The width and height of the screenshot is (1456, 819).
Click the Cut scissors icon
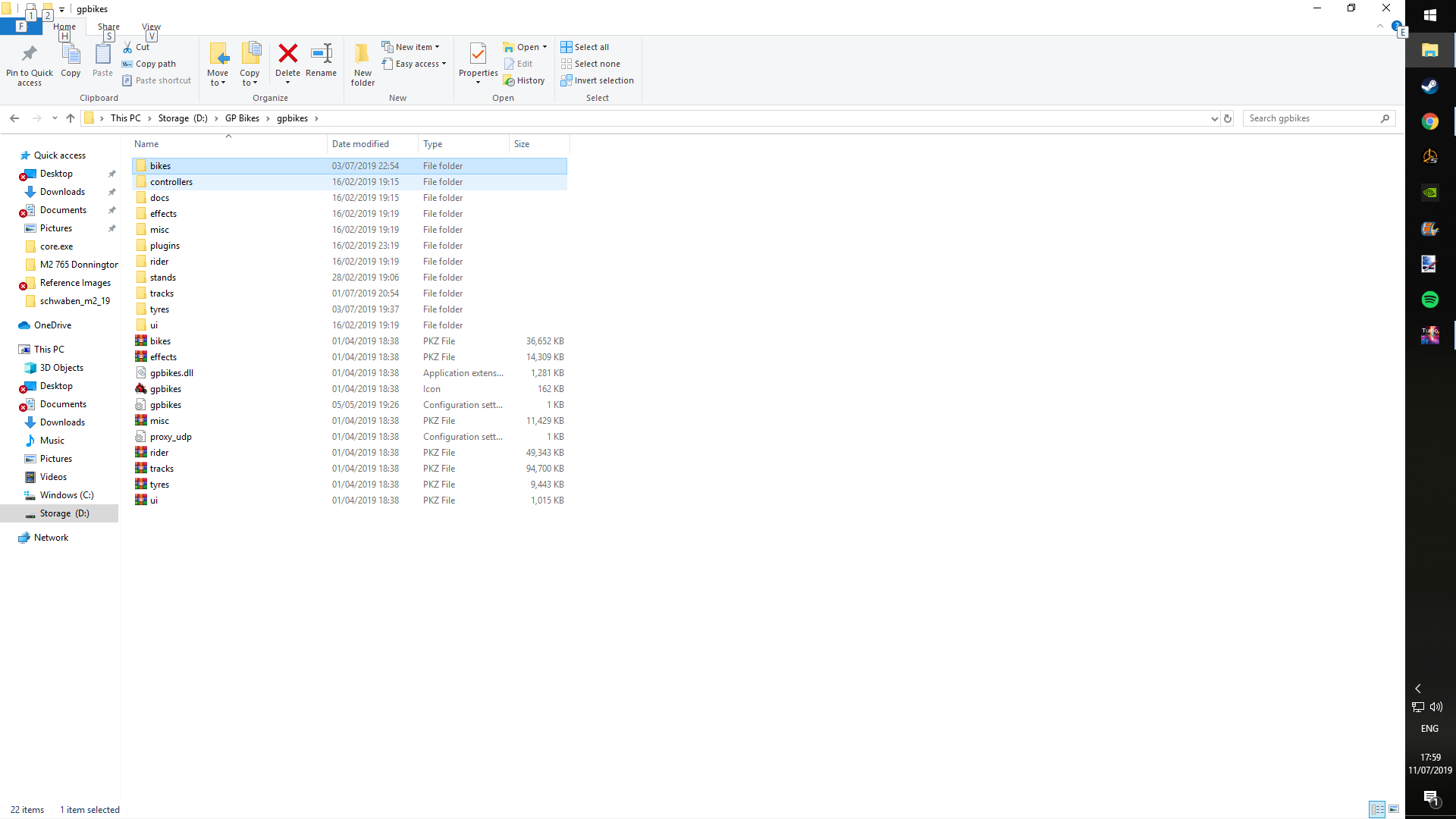click(127, 47)
